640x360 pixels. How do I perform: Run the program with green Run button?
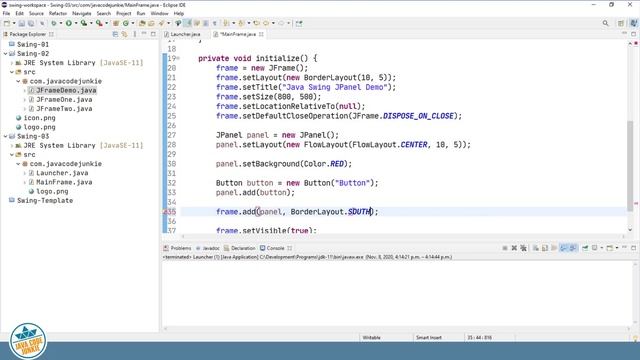coord(69,23)
